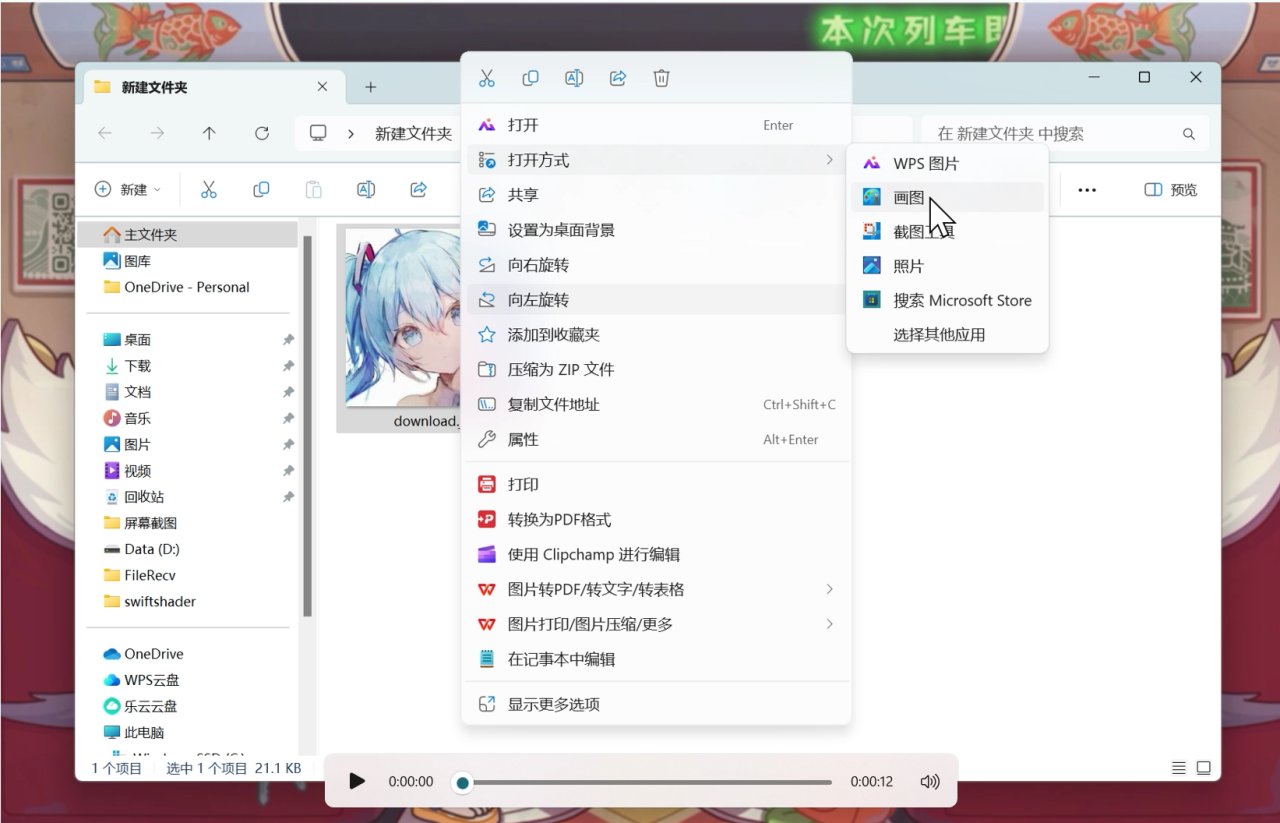
Task: Mute audio with the speaker icon
Action: [930, 781]
